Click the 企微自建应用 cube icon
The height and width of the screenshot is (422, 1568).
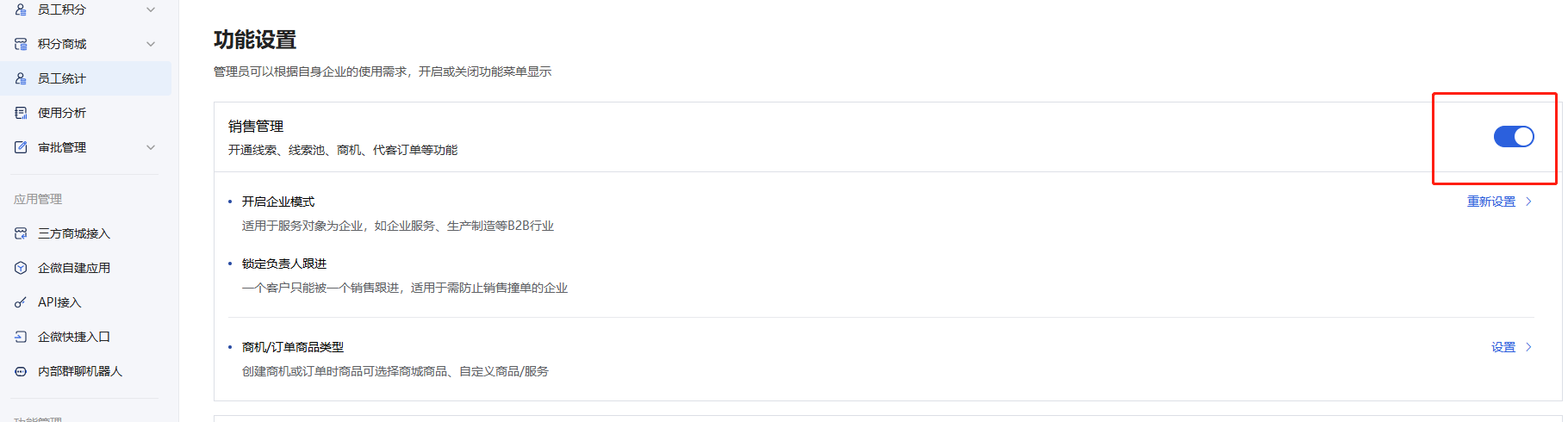[21, 268]
